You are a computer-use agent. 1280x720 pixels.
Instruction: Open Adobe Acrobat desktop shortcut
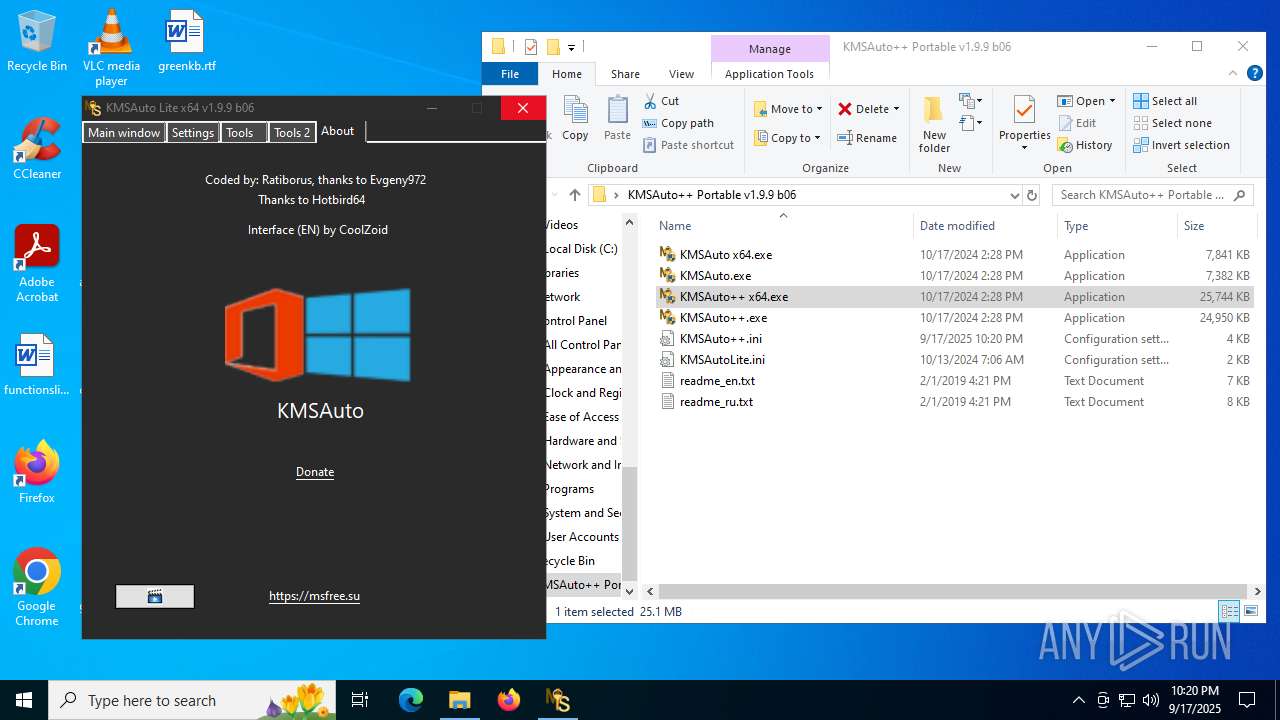tap(37, 264)
